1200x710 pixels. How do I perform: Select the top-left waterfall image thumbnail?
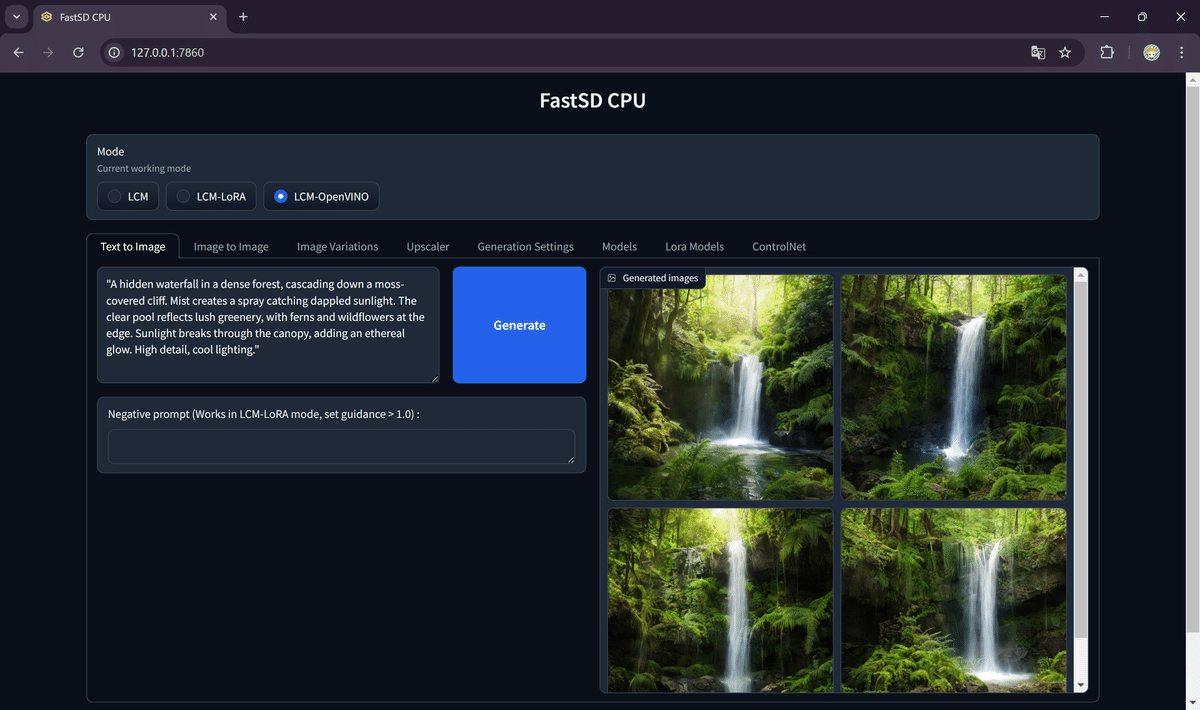click(720, 386)
